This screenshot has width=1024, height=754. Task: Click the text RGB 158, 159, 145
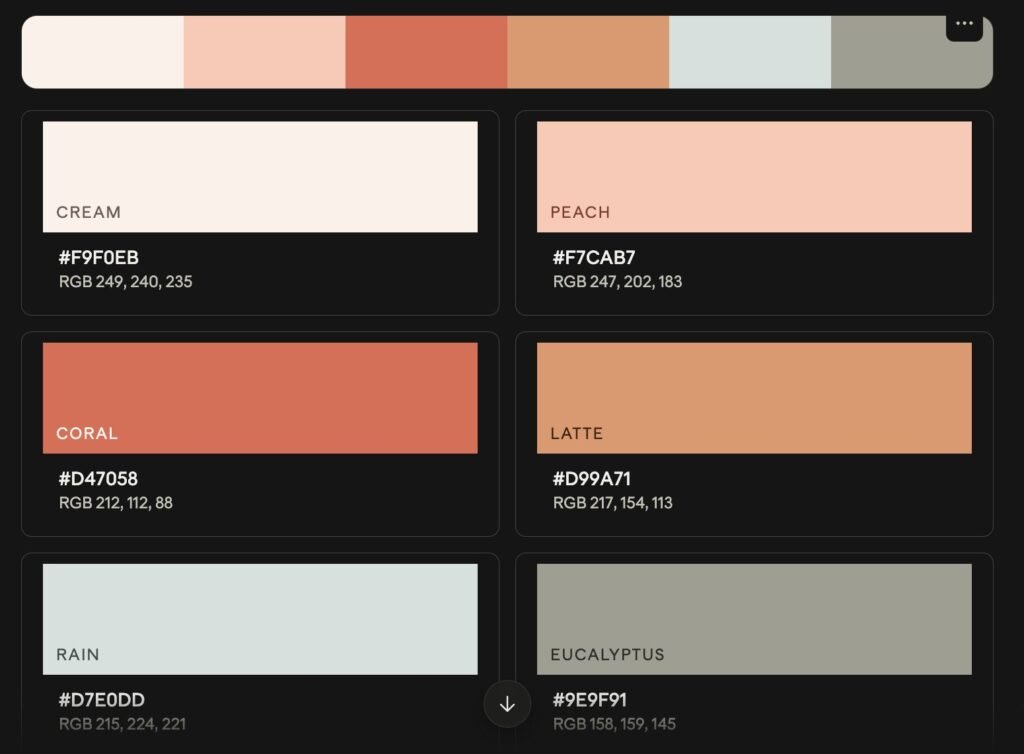pyautogui.click(x=614, y=725)
